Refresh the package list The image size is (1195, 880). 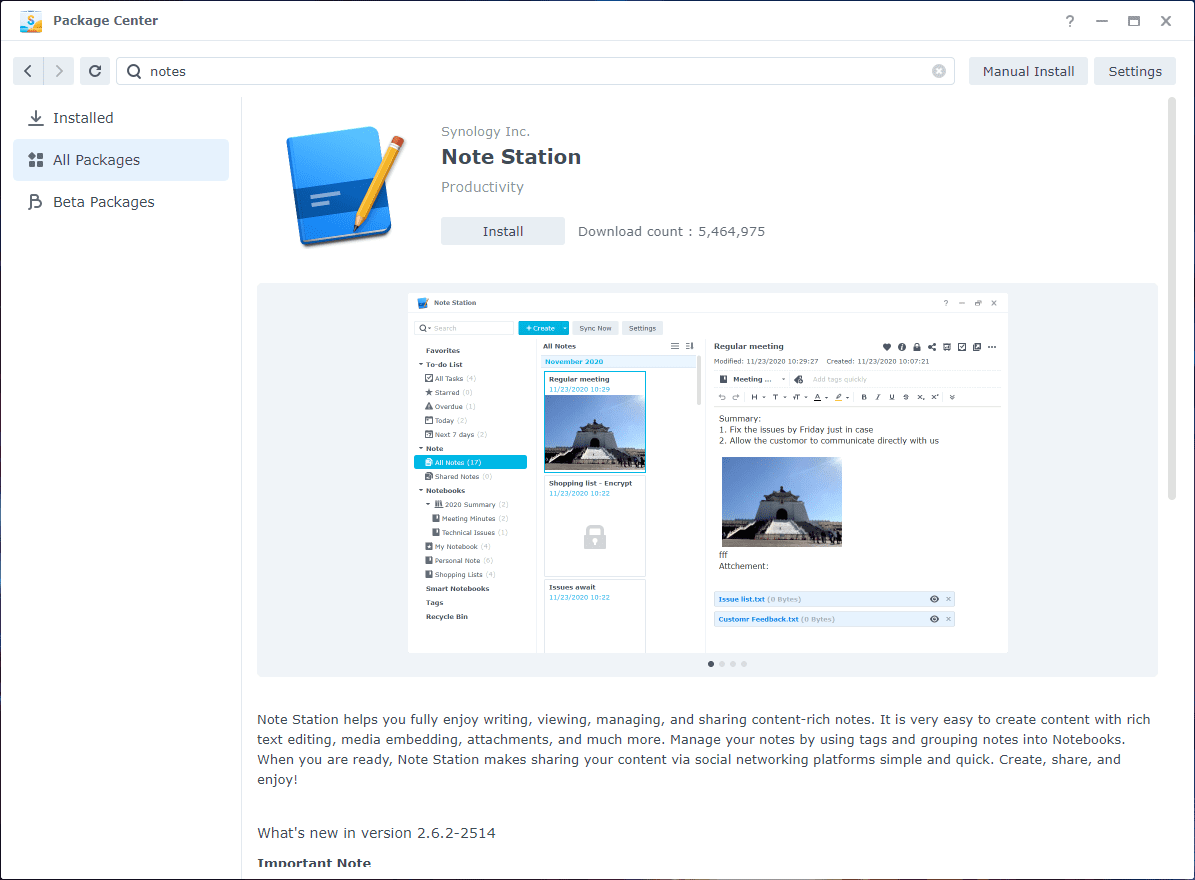(95, 71)
